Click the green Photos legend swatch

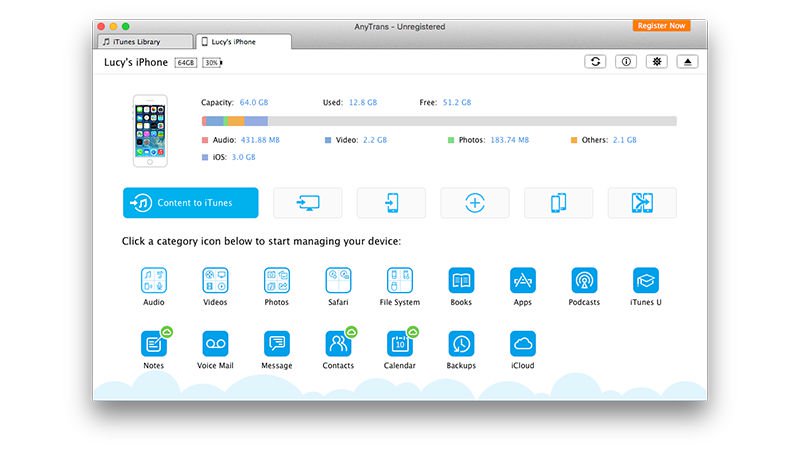click(x=451, y=140)
